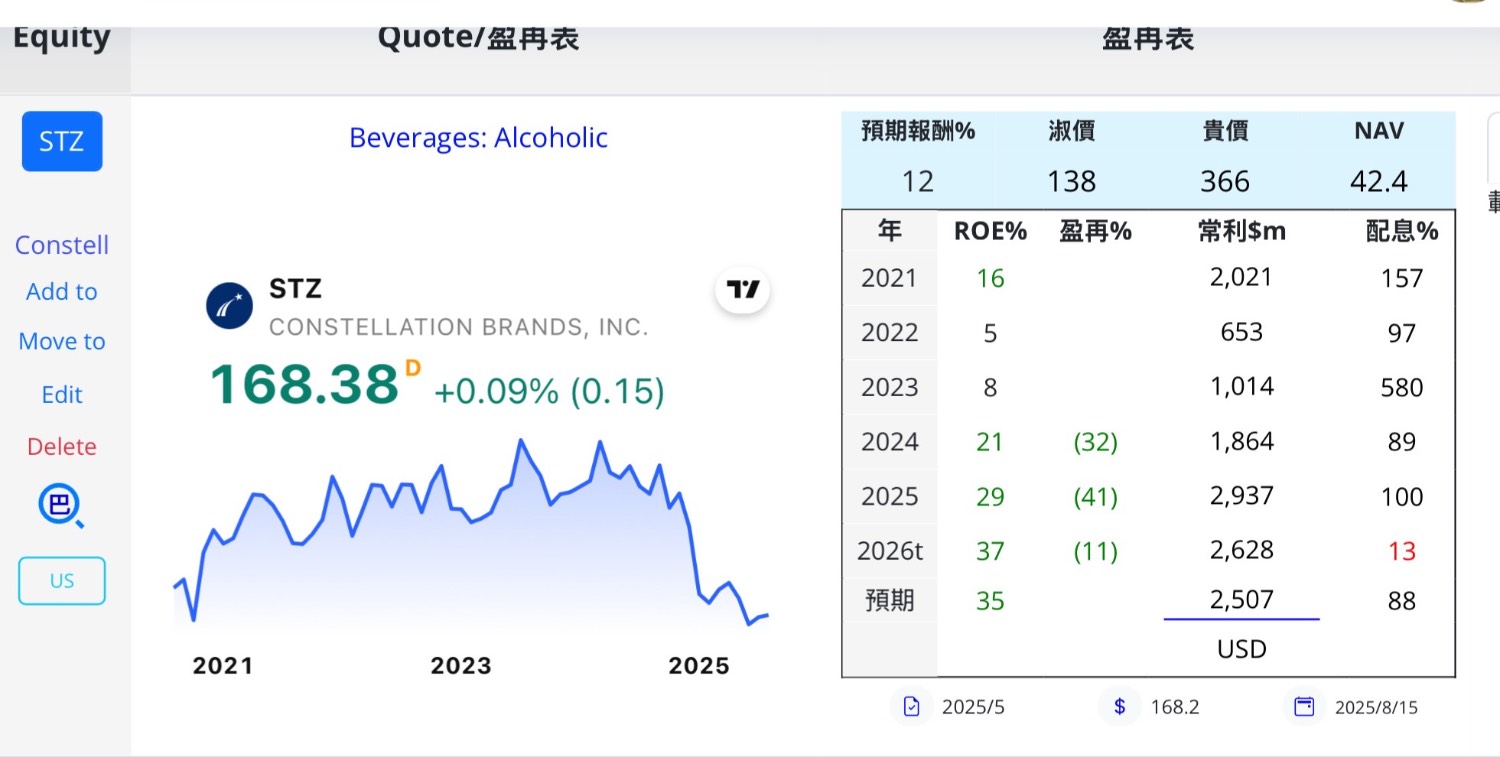
Task: Click the Constellation Brands logo icon
Action: coord(230,305)
